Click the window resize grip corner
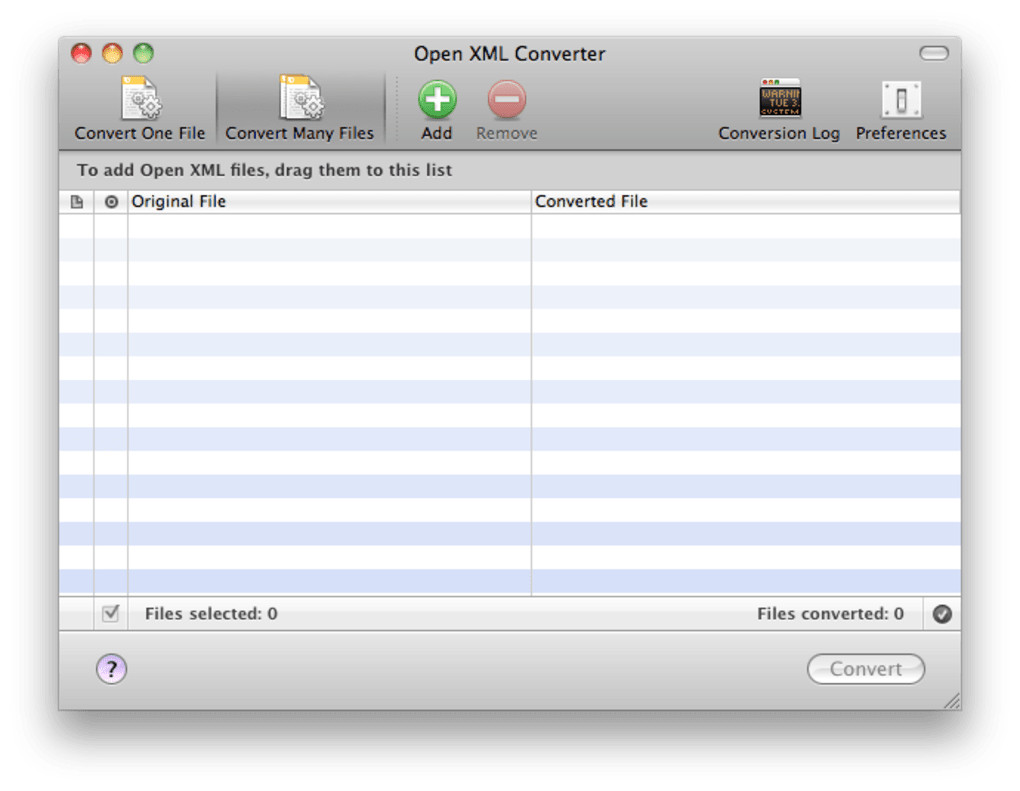The height and width of the screenshot is (791, 1020). [952, 701]
